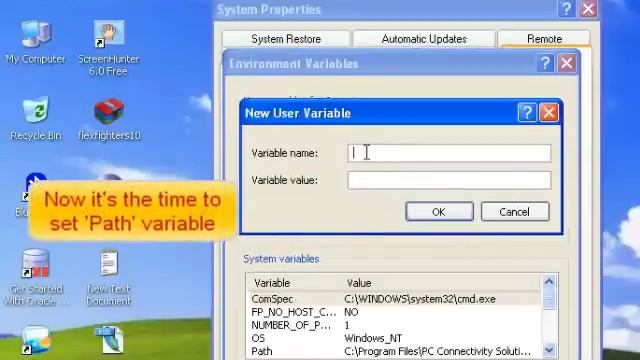Open bottom desktop document file icon

pos(109,340)
